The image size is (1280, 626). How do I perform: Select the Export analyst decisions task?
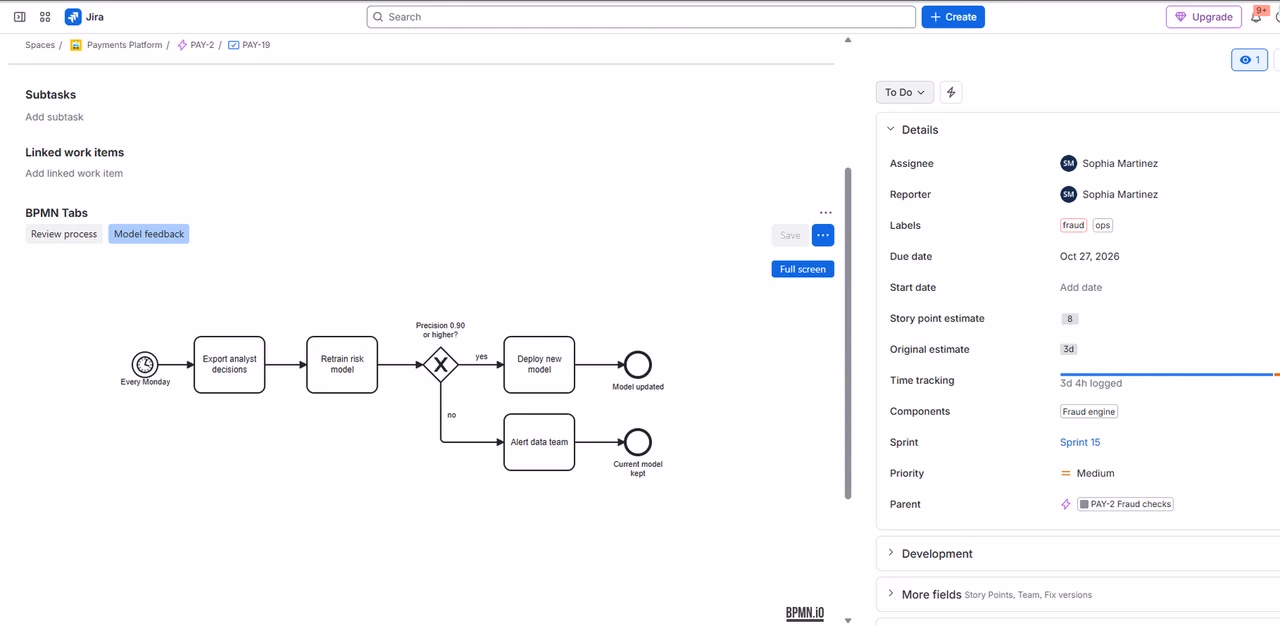click(229, 365)
